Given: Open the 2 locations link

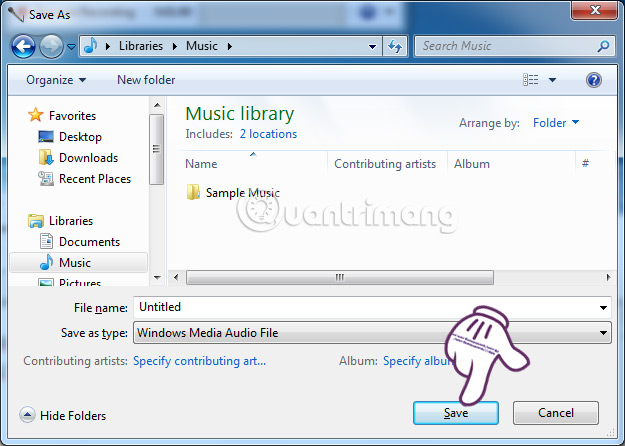Looking at the screenshot, I should pyautogui.click(x=268, y=134).
